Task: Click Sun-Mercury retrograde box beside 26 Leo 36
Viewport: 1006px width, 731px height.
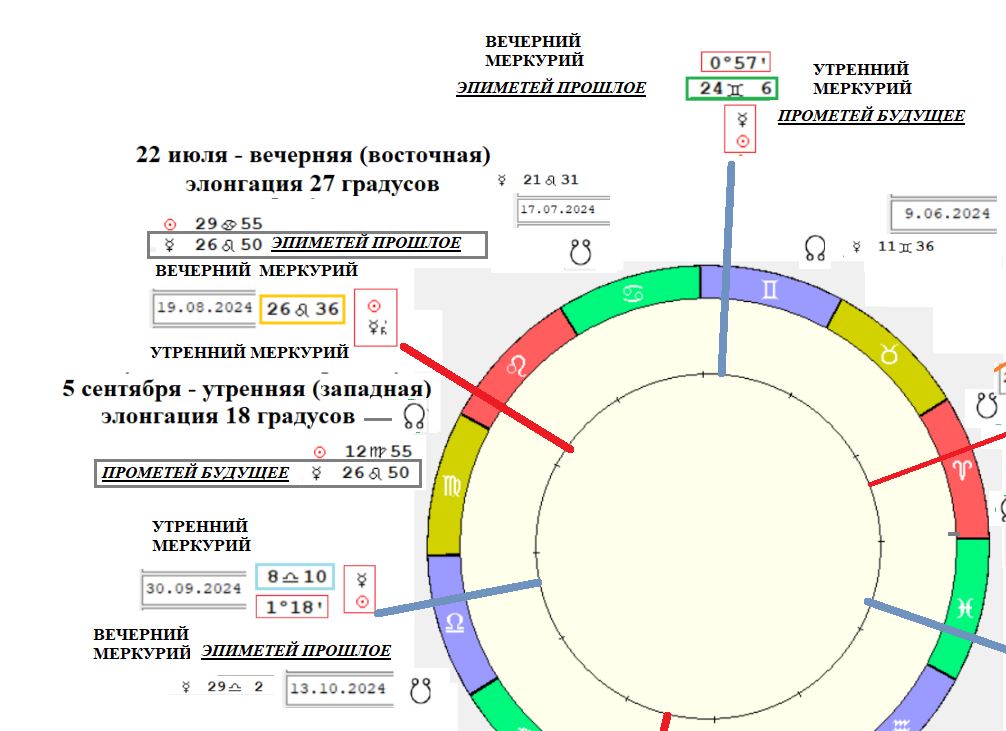Action: click(x=376, y=318)
